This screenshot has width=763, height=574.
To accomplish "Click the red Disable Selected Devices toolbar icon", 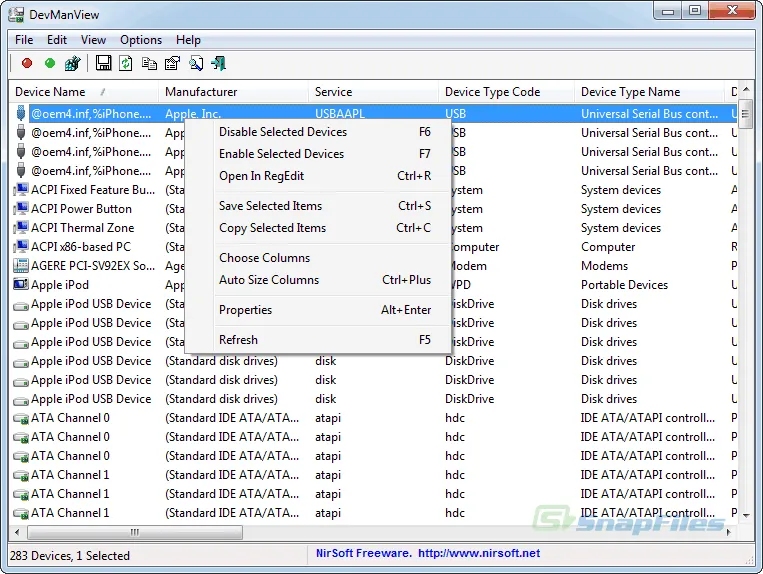I will pyautogui.click(x=27, y=63).
